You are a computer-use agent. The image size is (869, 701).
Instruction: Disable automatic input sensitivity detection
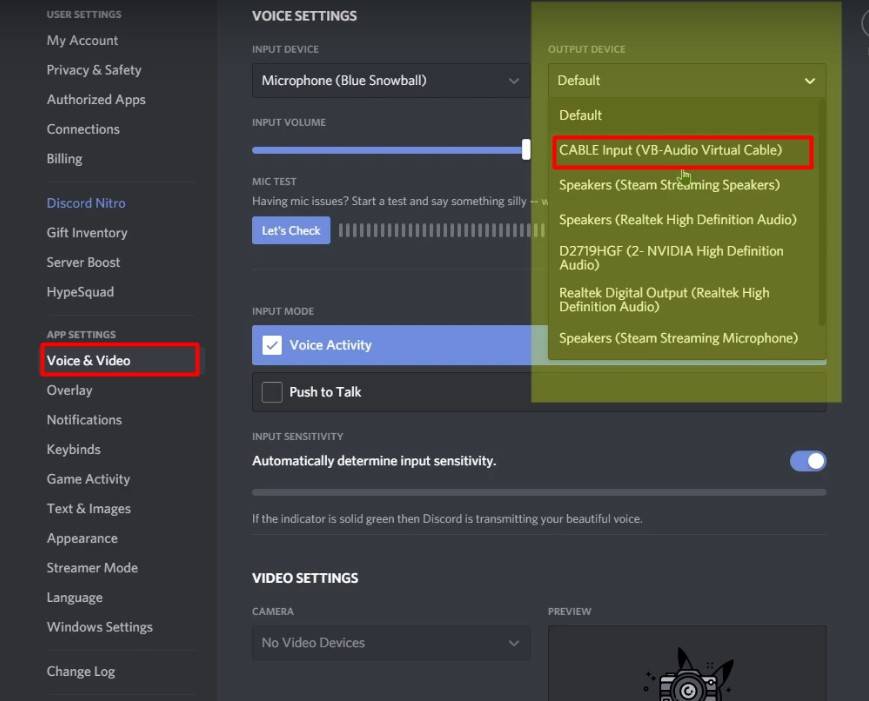[807, 460]
